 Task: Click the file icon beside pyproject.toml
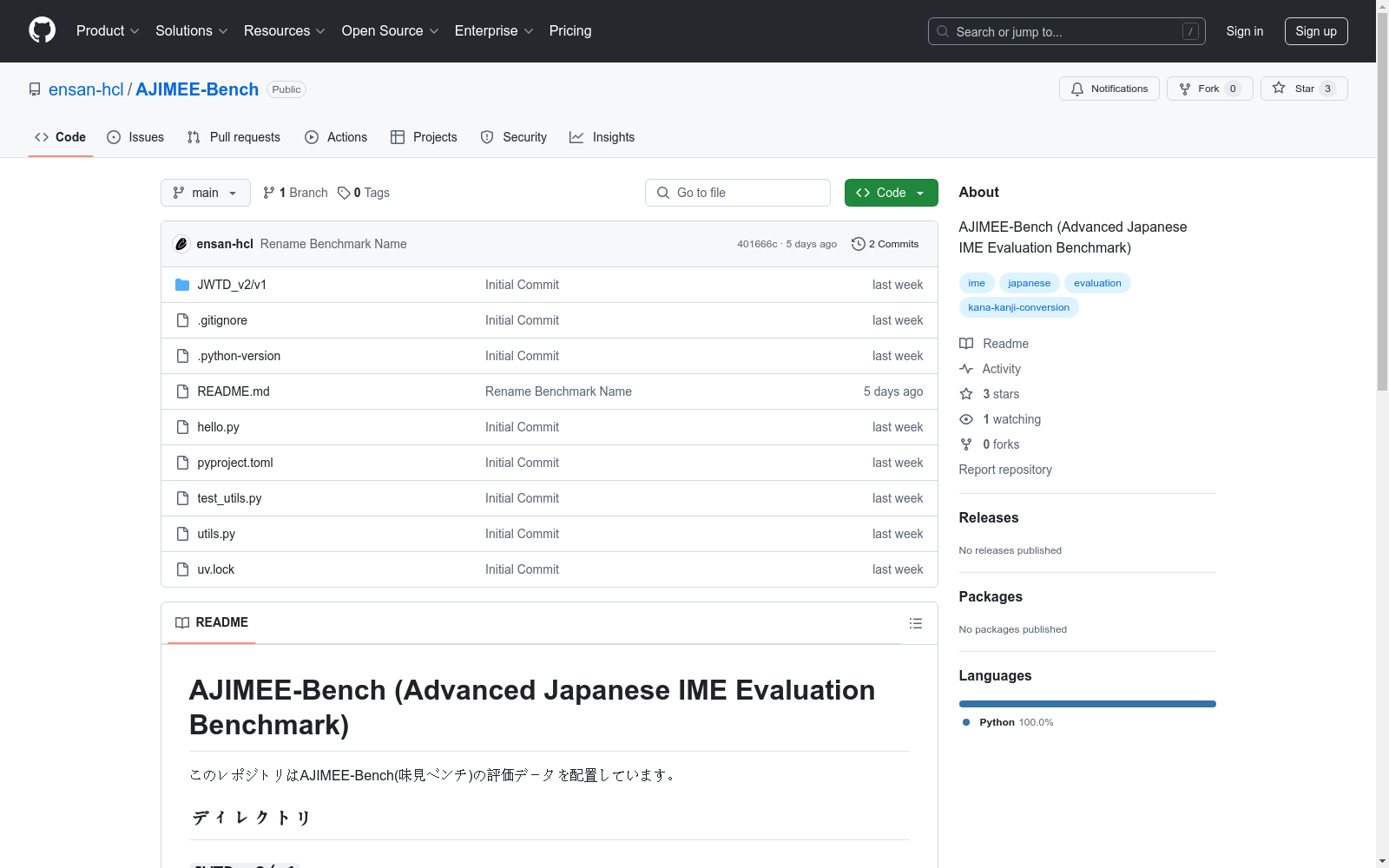point(182,463)
